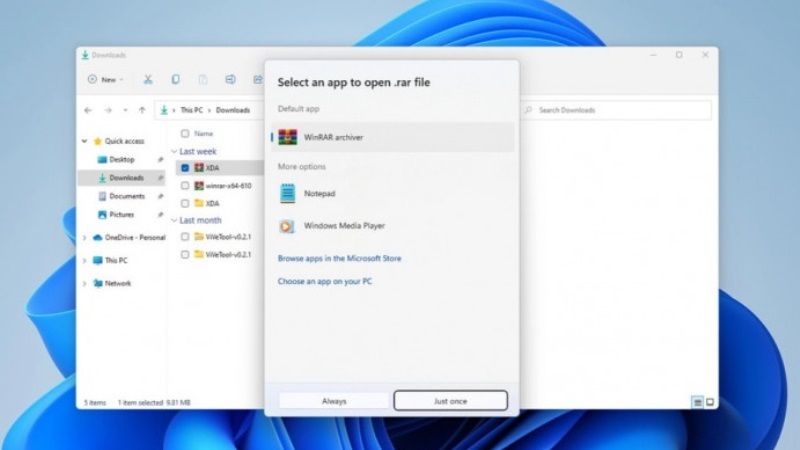Expand the Network node
800x450 pixels.
point(85,284)
